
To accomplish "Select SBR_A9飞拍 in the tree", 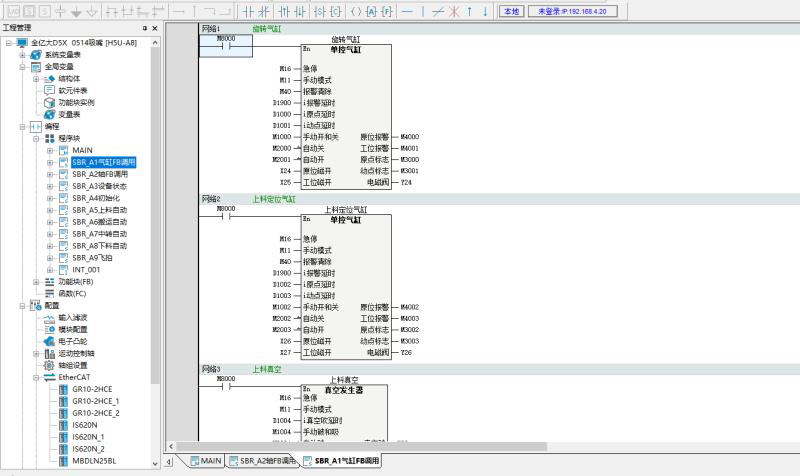I will pyautogui.click(x=92, y=258).
